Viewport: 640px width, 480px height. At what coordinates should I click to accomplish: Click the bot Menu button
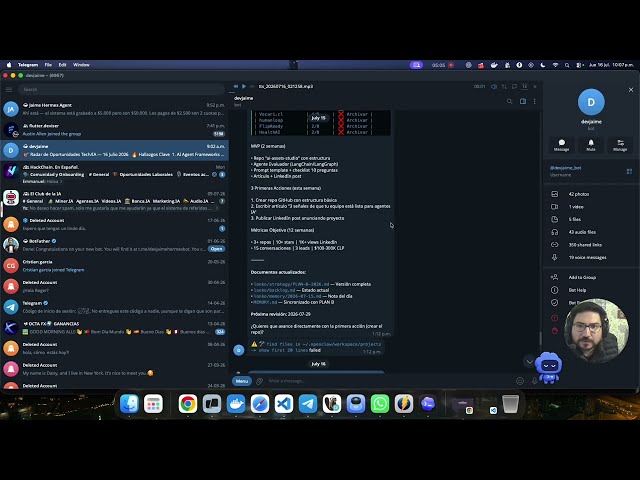click(242, 381)
